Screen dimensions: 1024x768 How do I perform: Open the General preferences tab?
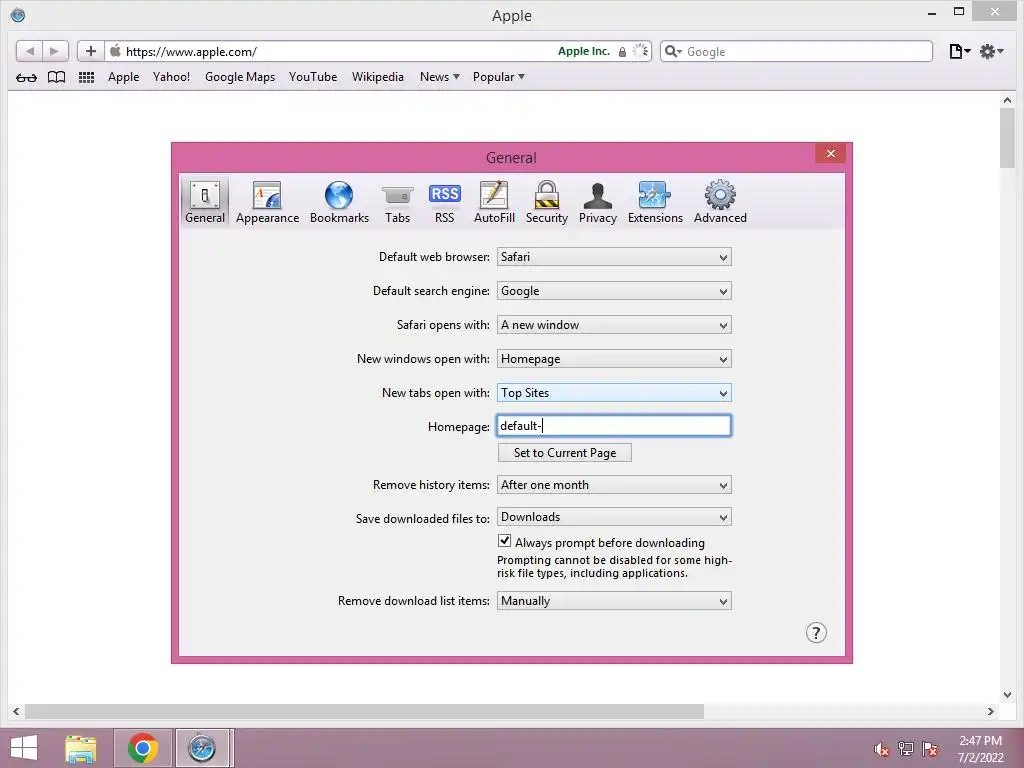coord(205,202)
